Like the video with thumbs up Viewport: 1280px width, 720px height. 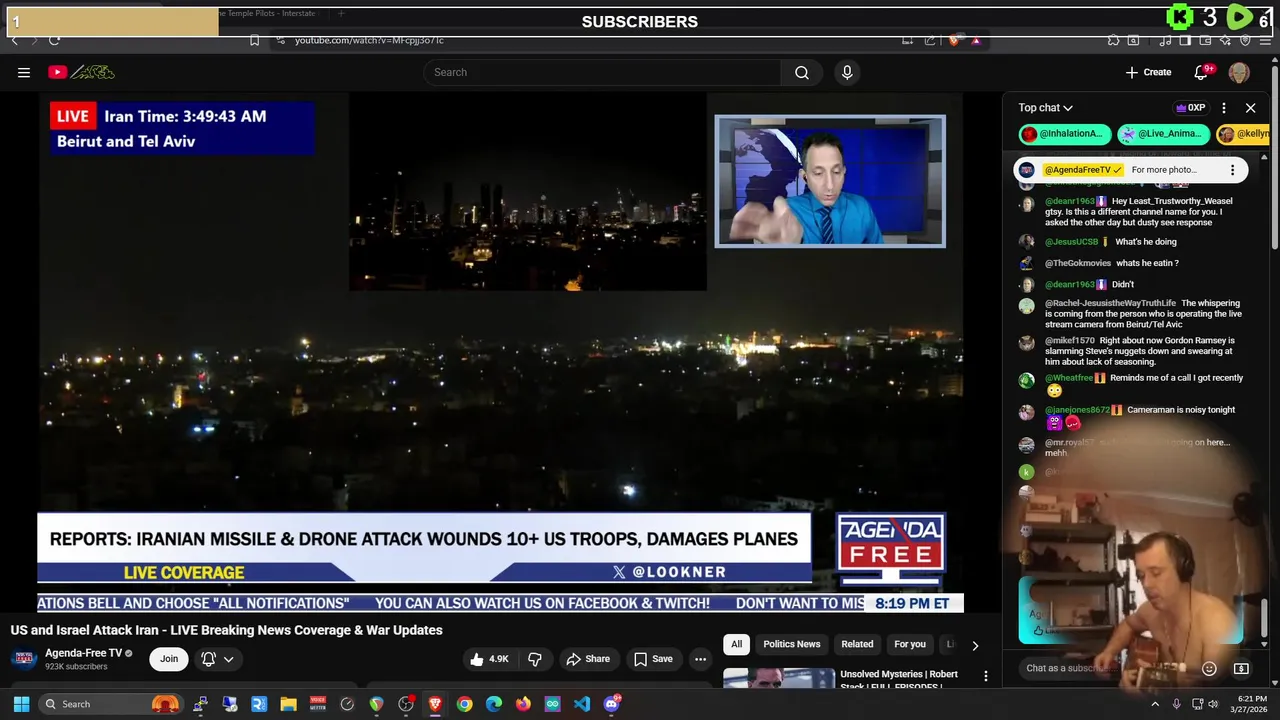pyautogui.click(x=489, y=659)
